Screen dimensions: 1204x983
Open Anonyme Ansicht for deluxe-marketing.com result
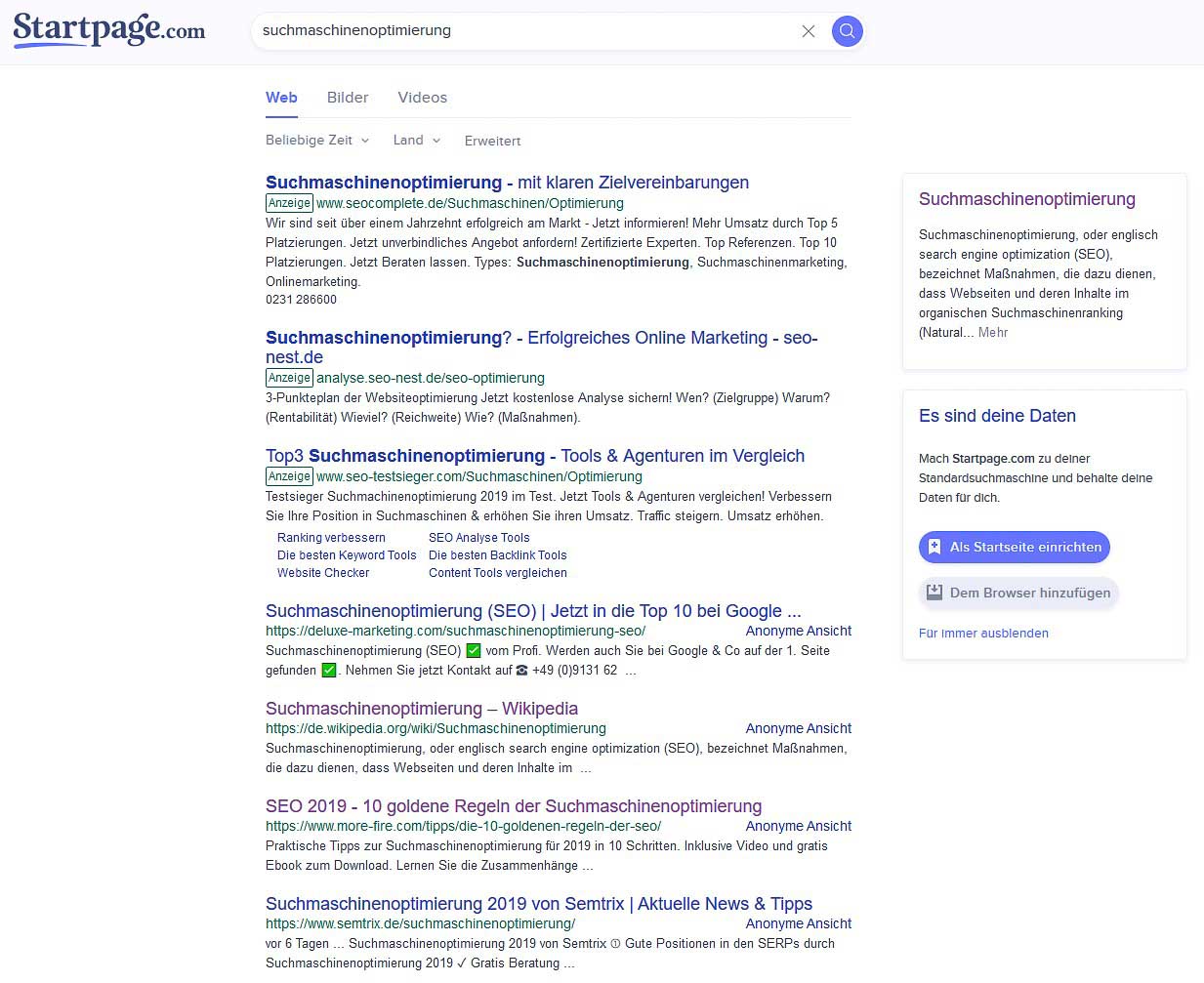[x=798, y=632]
